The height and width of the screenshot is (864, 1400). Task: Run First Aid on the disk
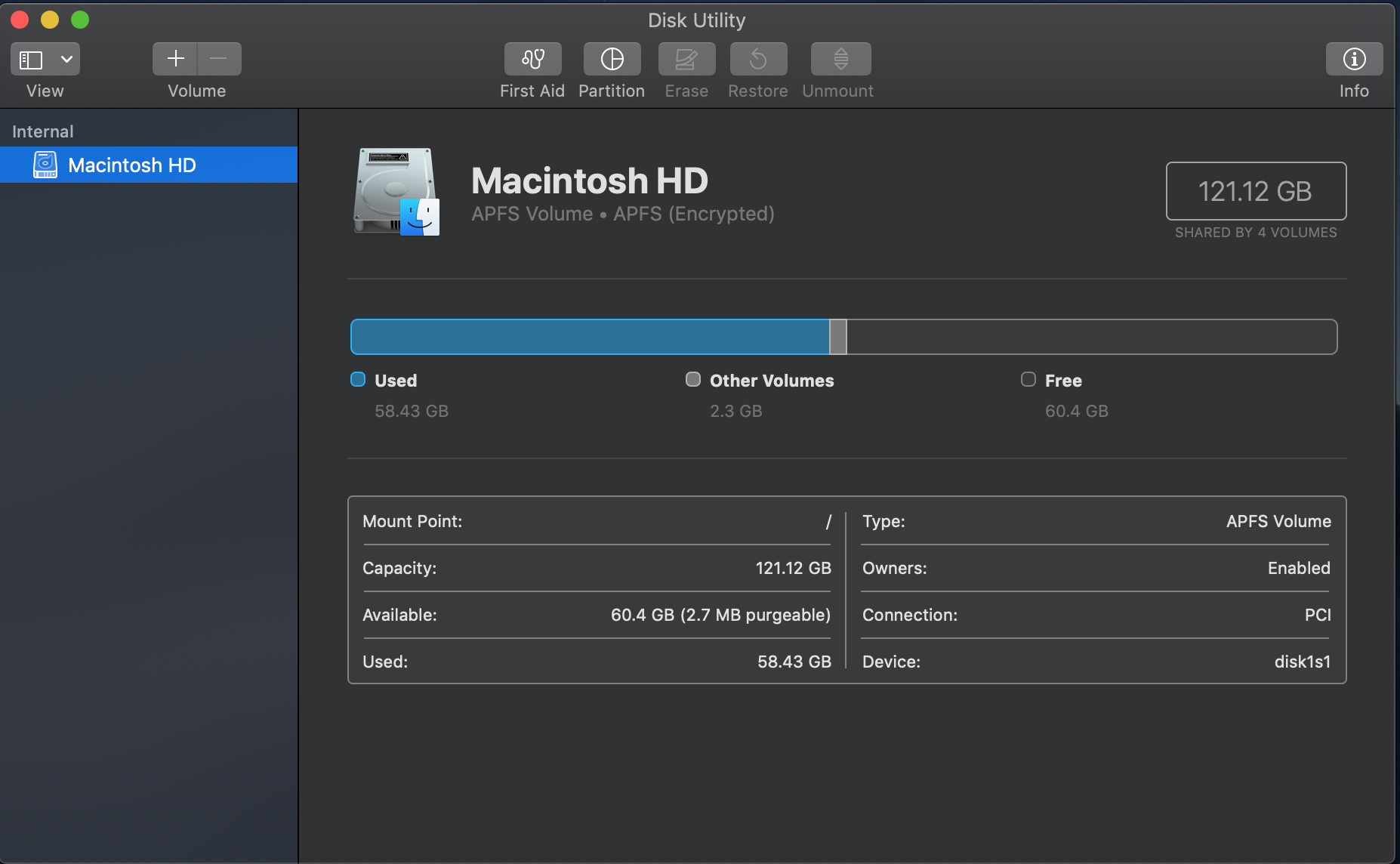[x=533, y=59]
